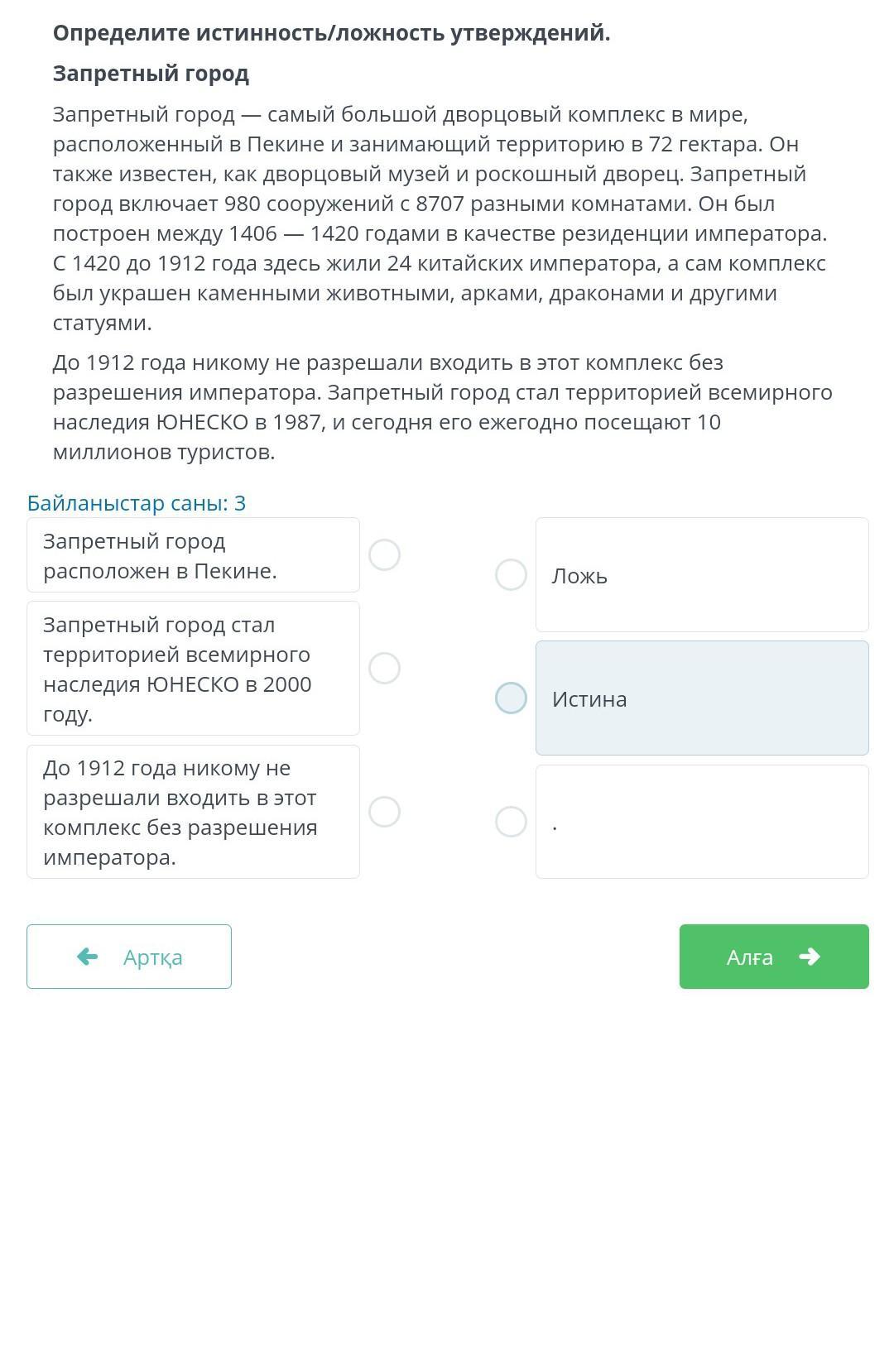Click the Истина answer card
894x1372 pixels.
click(702, 698)
